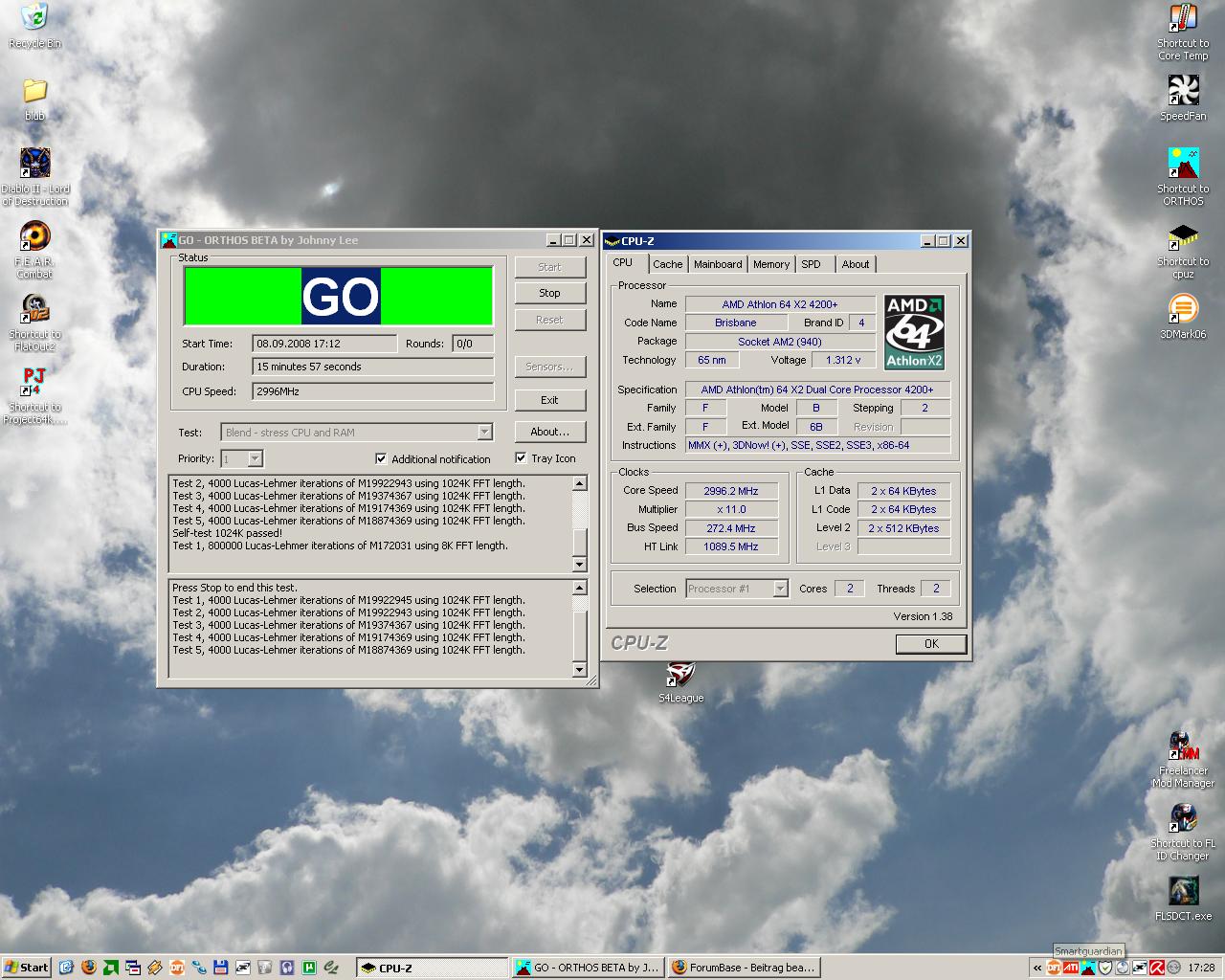Switch to the About tab in CPU-Z
This screenshot has height=980, width=1225.
(x=856, y=264)
